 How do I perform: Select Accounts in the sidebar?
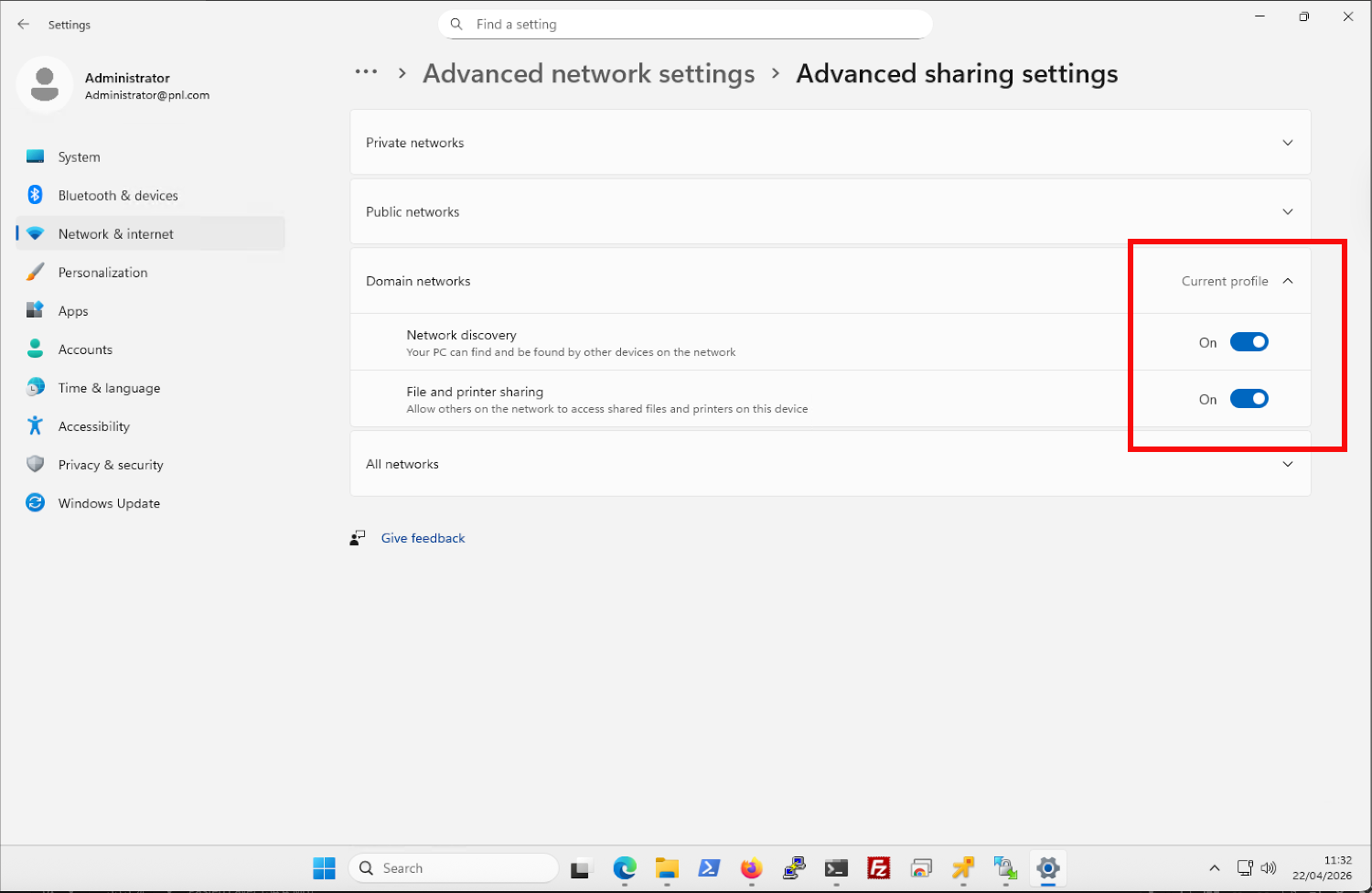[x=85, y=350]
